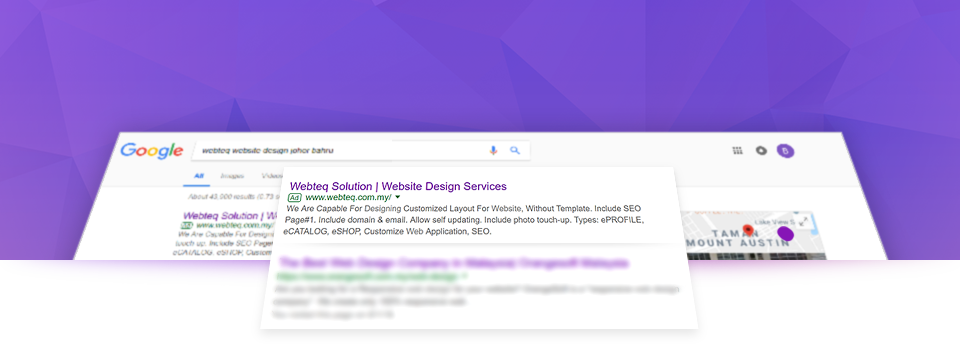Click the green Ad badge in highlighted result
The width and height of the screenshot is (960, 360).
pyautogui.click(x=294, y=198)
